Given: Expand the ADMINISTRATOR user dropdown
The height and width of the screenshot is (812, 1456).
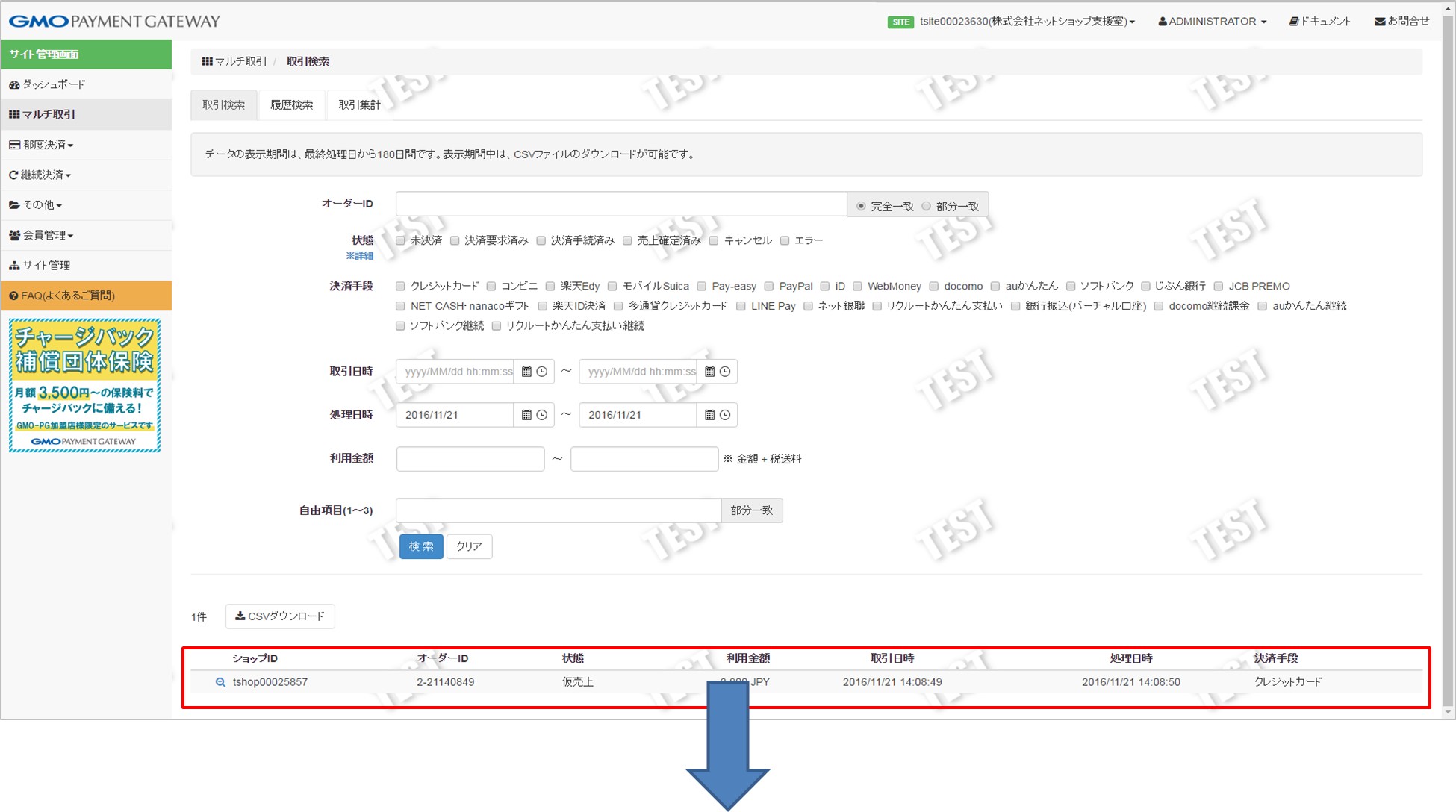Looking at the screenshot, I should pyautogui.click(x=1212, y=21).
